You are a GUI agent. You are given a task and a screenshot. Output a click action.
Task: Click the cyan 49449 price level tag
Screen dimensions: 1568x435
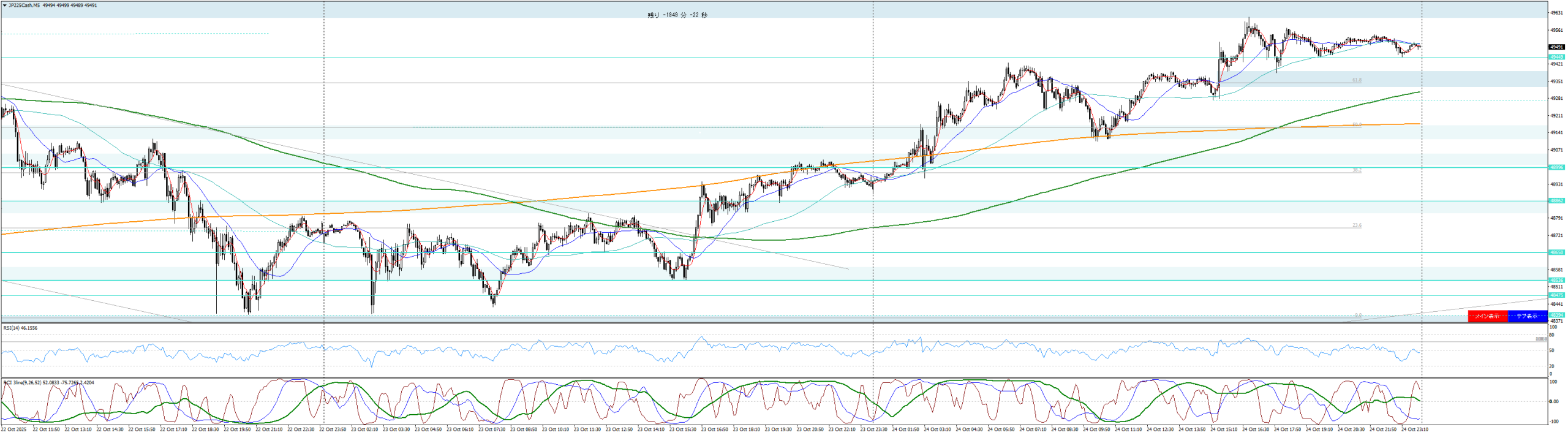pyautogui.click(x=1556, y=57)
